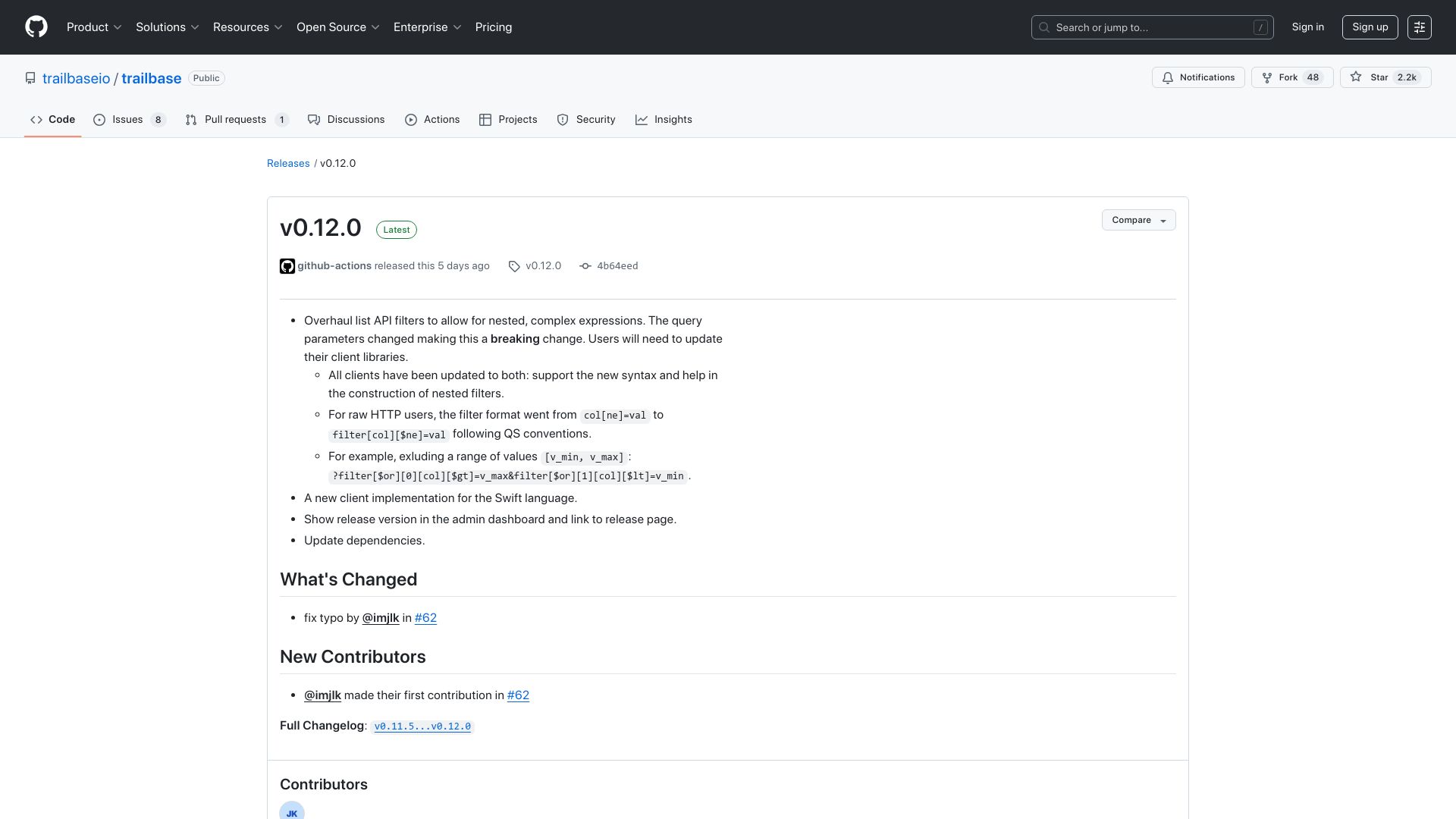
Task: Click the repository icon beside trailbaseio
Action: pos(30,78)
